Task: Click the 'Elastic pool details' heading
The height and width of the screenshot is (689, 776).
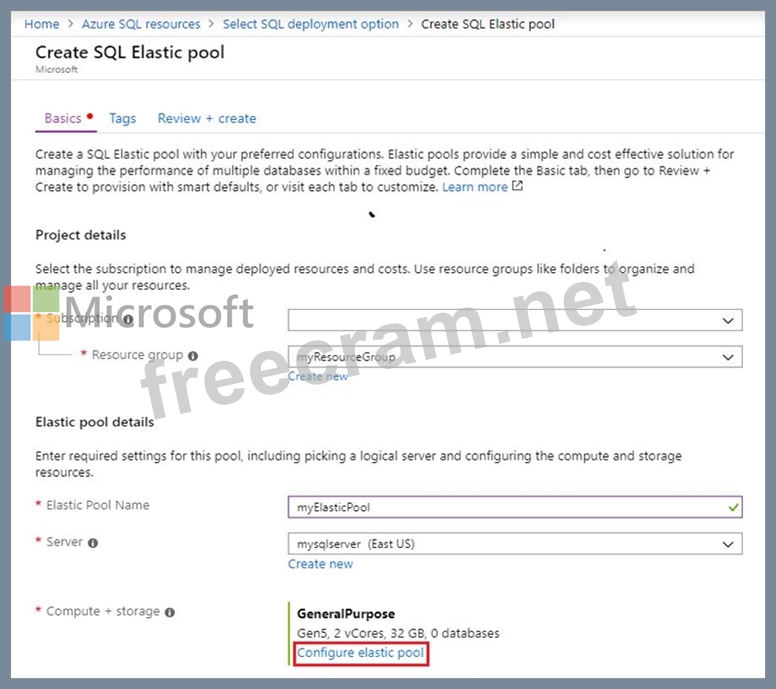Action: pyautogui.click(x=95, y=422)
